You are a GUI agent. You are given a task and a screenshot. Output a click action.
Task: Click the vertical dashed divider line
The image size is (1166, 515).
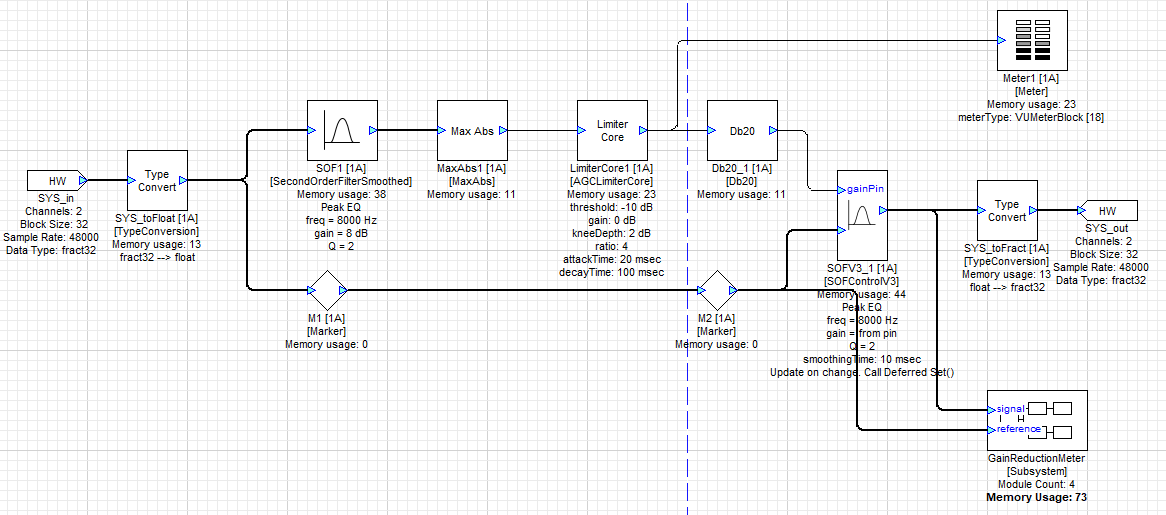[x=688, y=400]
